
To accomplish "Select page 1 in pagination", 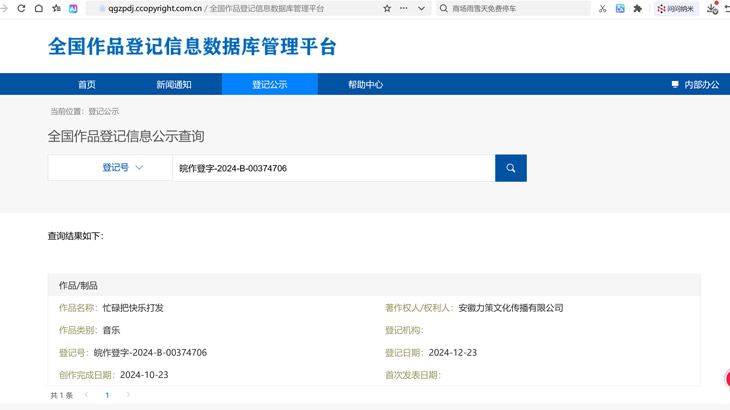I will click(x=107, y=395).
